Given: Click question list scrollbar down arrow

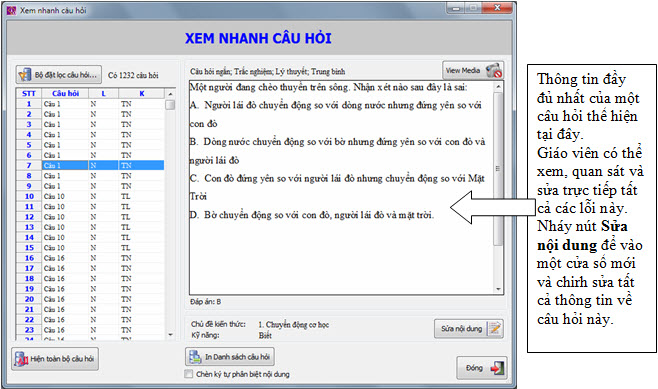Looking at the screenshot, I should point(170,334).
